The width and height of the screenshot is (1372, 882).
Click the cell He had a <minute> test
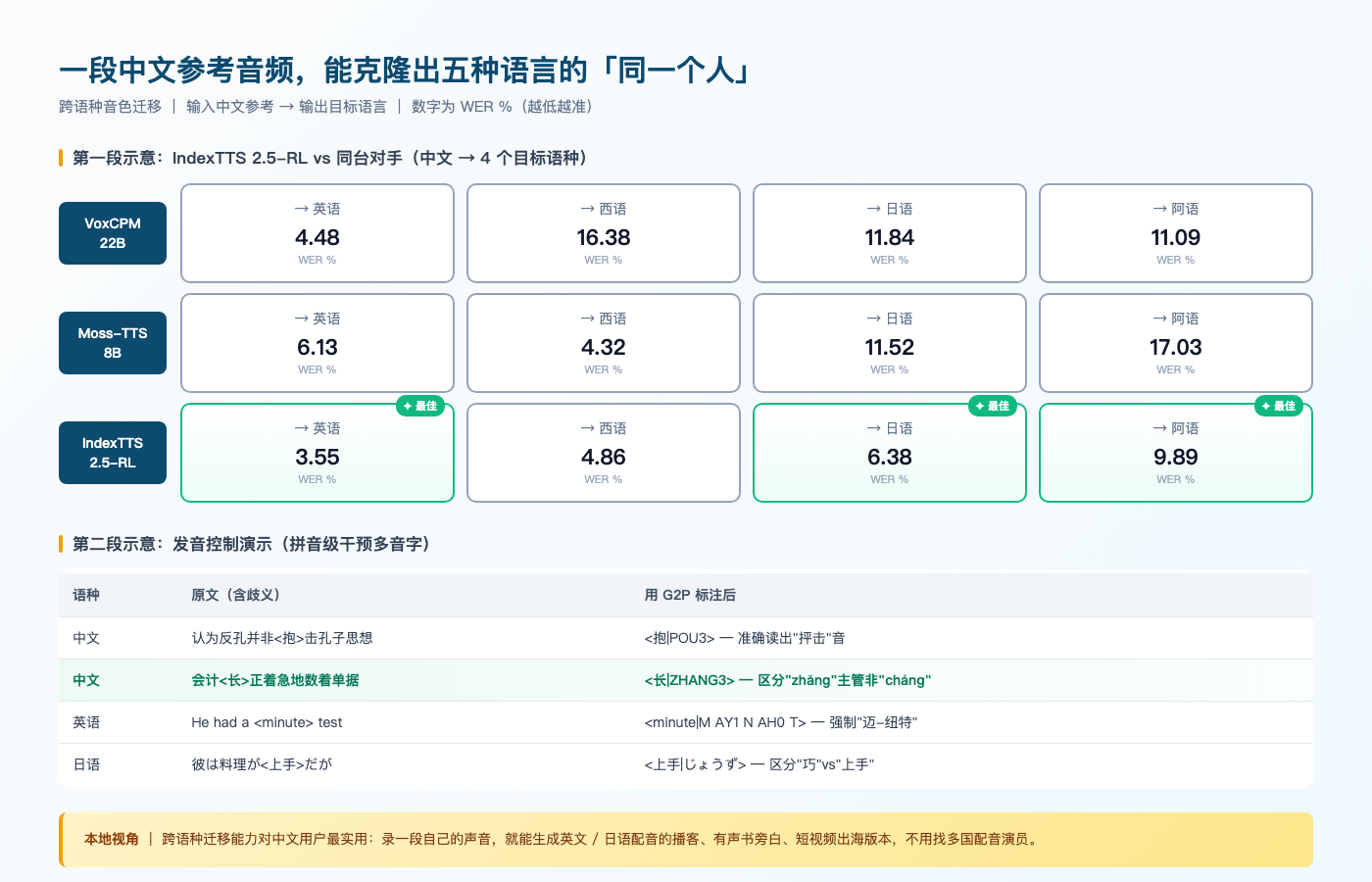tap(267, 722)
